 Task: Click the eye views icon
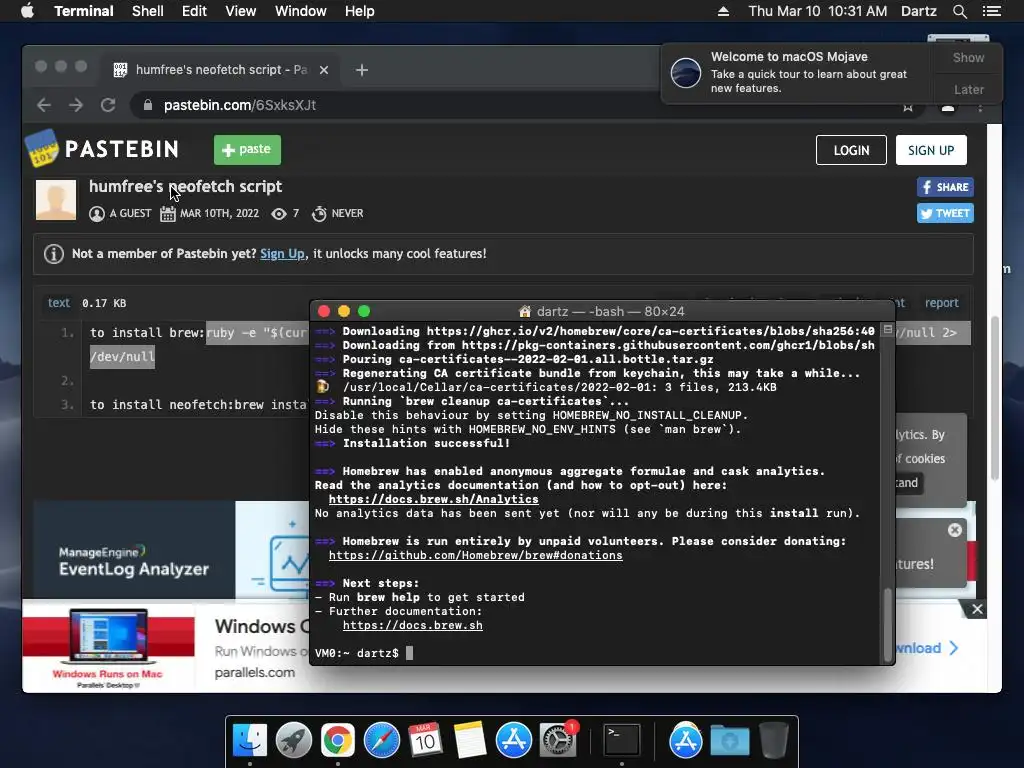(279, 214)
